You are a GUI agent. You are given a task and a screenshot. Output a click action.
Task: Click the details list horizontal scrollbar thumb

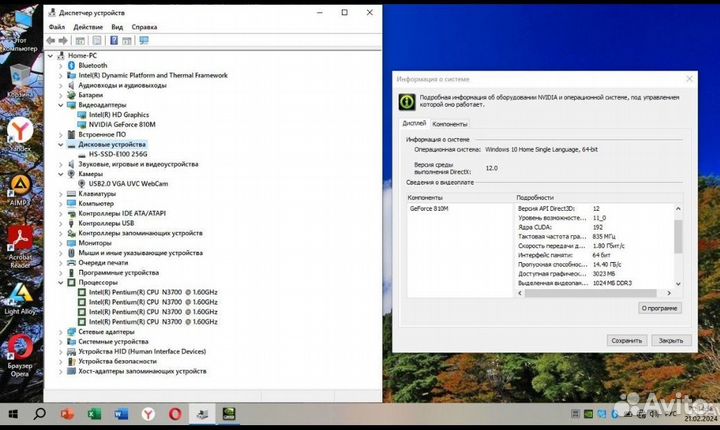pyautogui.click(x=591, y=293)
